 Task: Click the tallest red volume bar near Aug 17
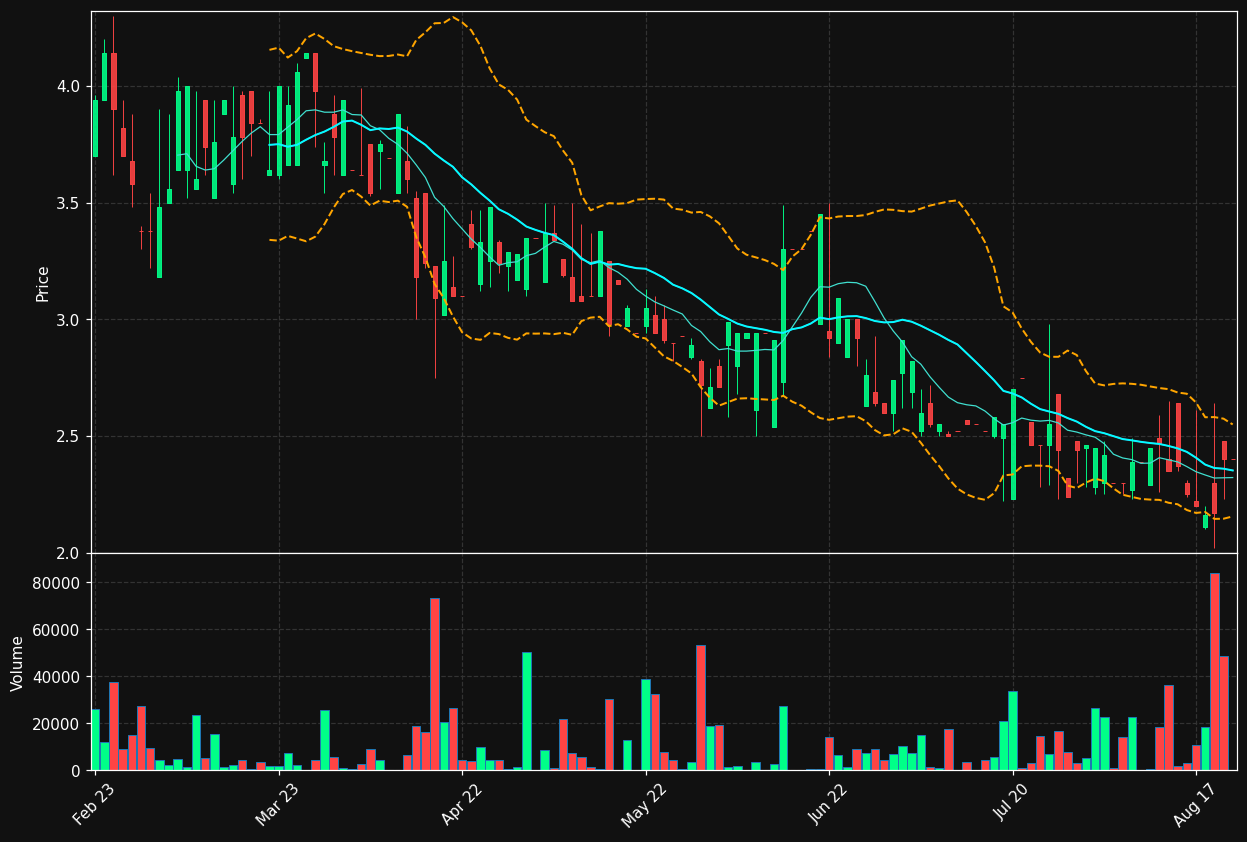coord(1214,672)
